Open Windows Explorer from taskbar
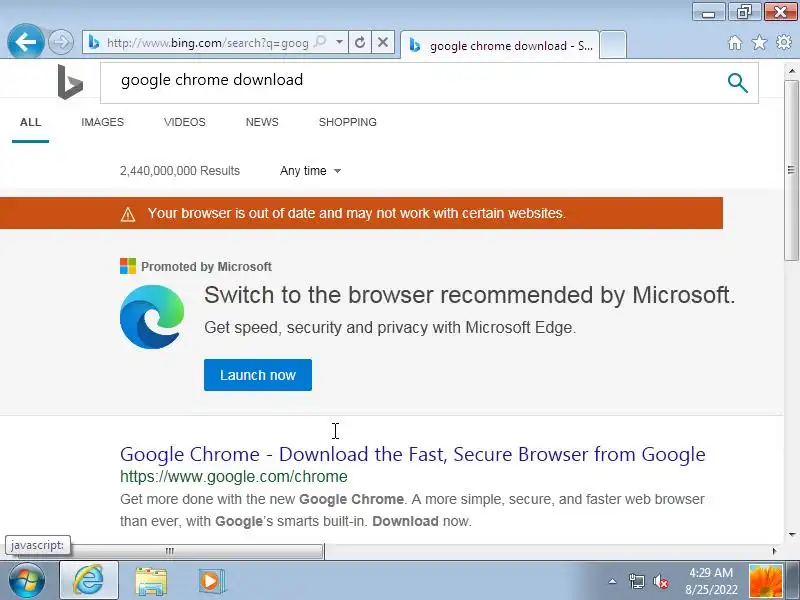Screen dimensions: 800x600 (x=151, y=582)
